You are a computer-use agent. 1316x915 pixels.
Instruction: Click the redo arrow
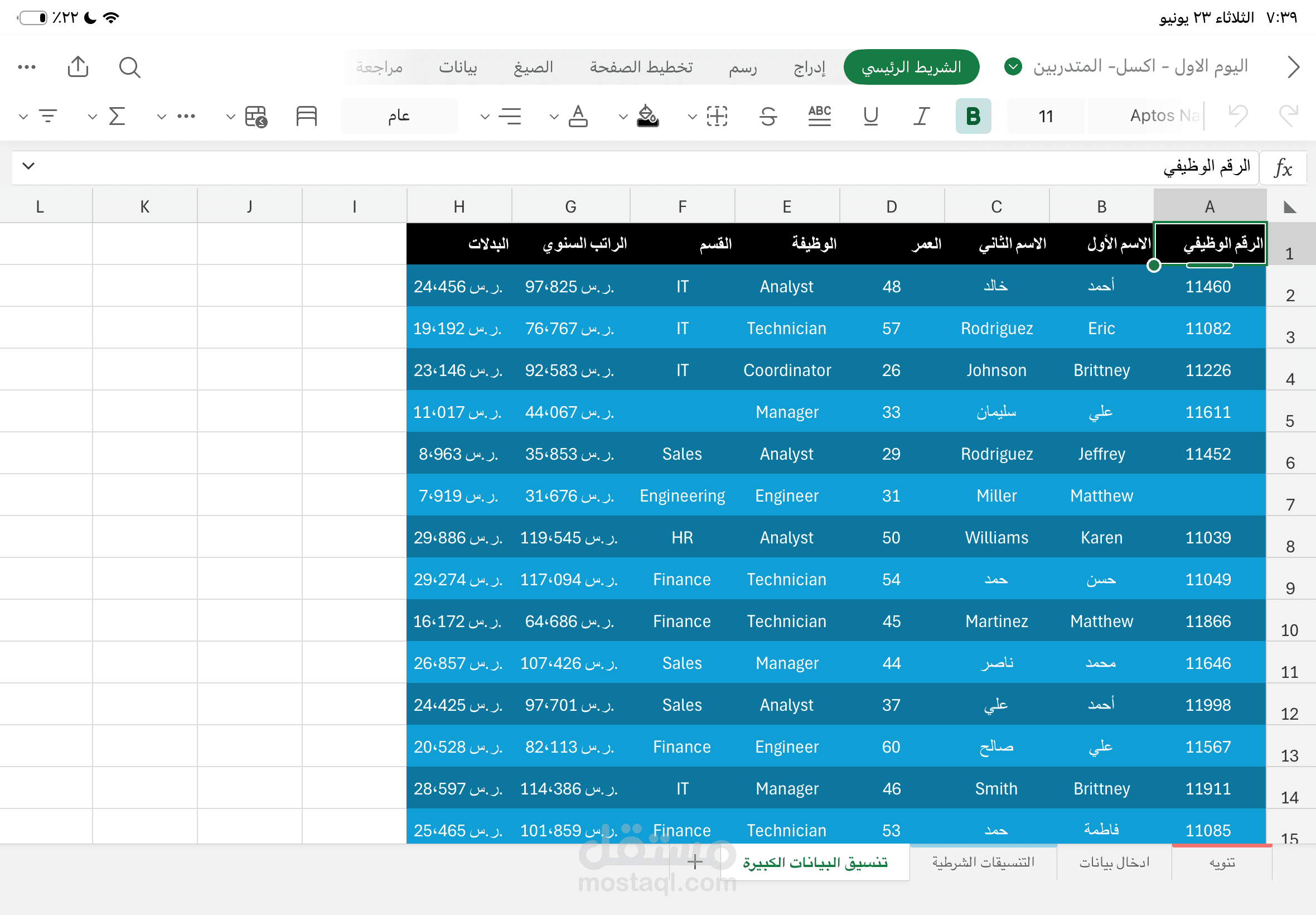(1289, 116)
